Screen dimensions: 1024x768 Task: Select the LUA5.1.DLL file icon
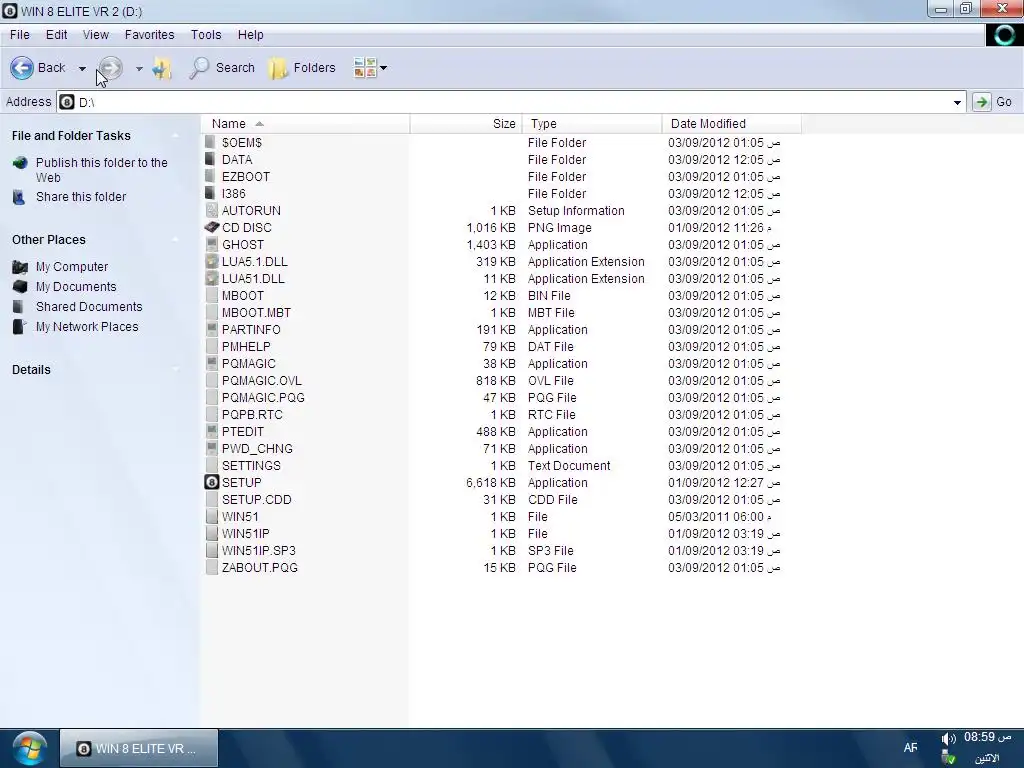click(x=211, y=261)
